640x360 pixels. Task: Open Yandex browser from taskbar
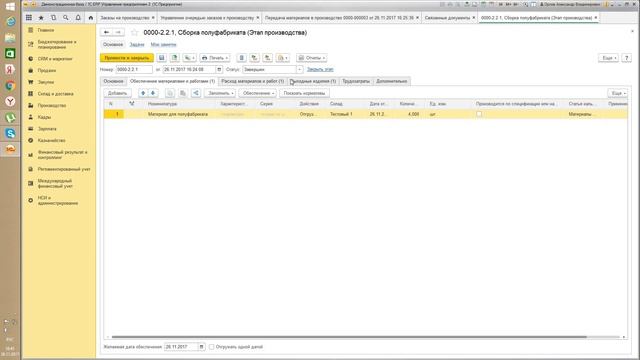10,102
